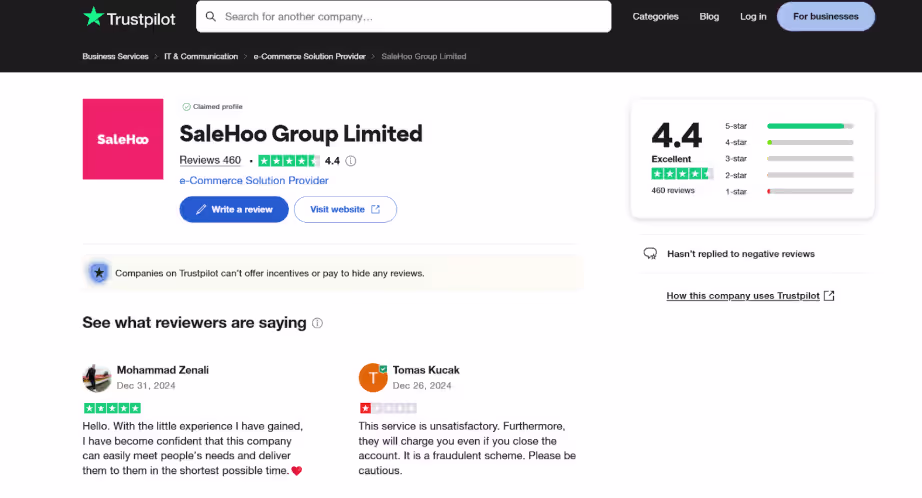922x498 pixels.
Task: Click the speech bubble icon for negative reviews
Action: 650,254
